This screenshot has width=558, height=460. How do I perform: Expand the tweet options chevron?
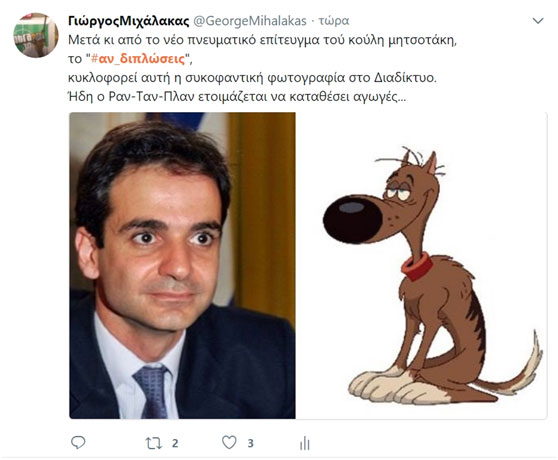coord(538,21)
